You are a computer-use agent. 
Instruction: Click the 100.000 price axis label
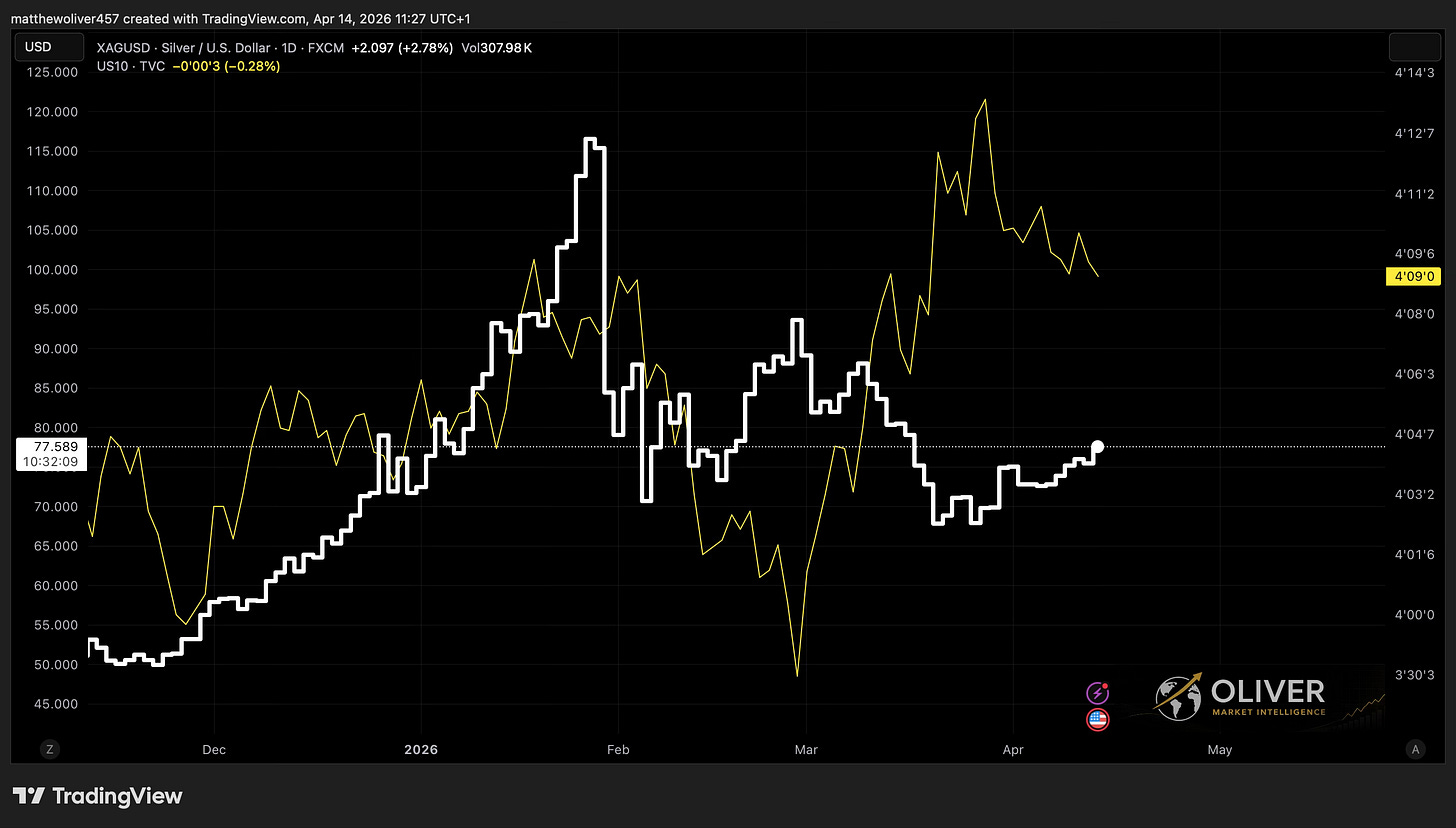pos(54,270)
